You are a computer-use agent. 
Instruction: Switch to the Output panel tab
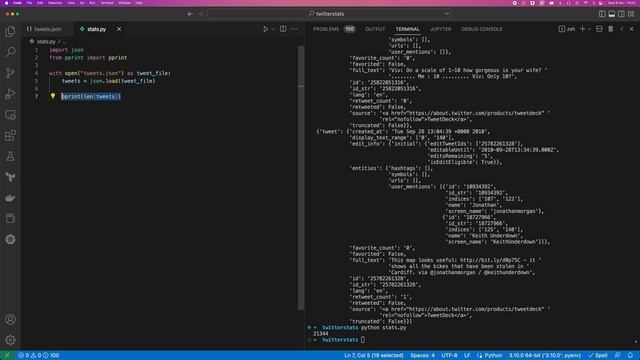[375, 29]
